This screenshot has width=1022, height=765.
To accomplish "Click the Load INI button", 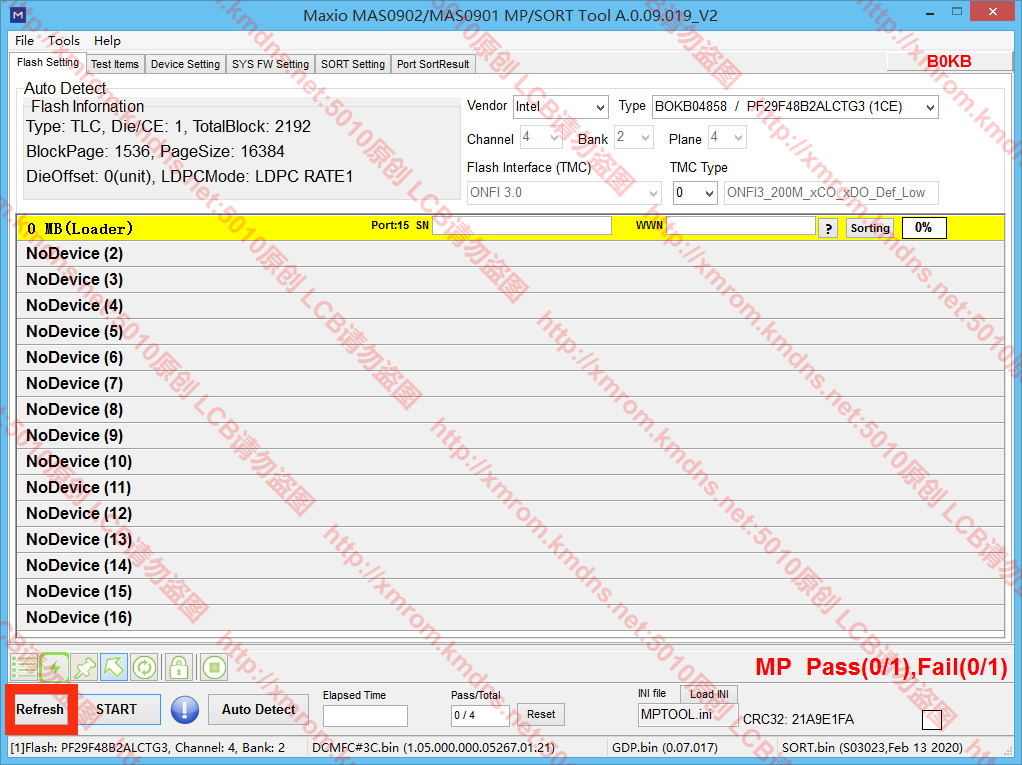I will 709,694.
